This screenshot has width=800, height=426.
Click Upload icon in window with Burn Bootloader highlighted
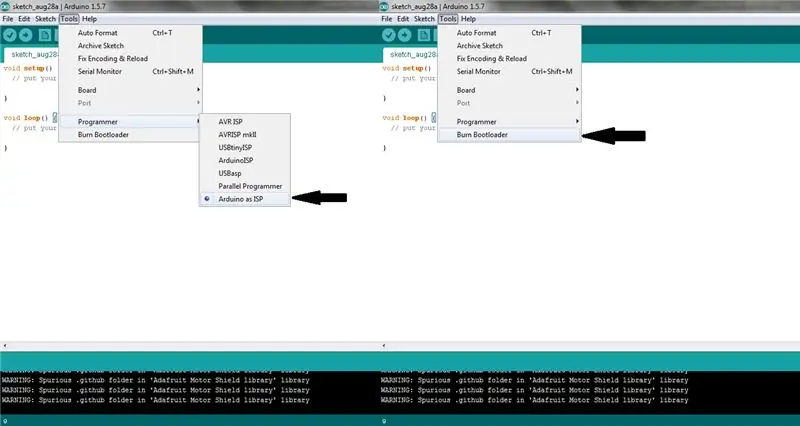tap(404, 35)
